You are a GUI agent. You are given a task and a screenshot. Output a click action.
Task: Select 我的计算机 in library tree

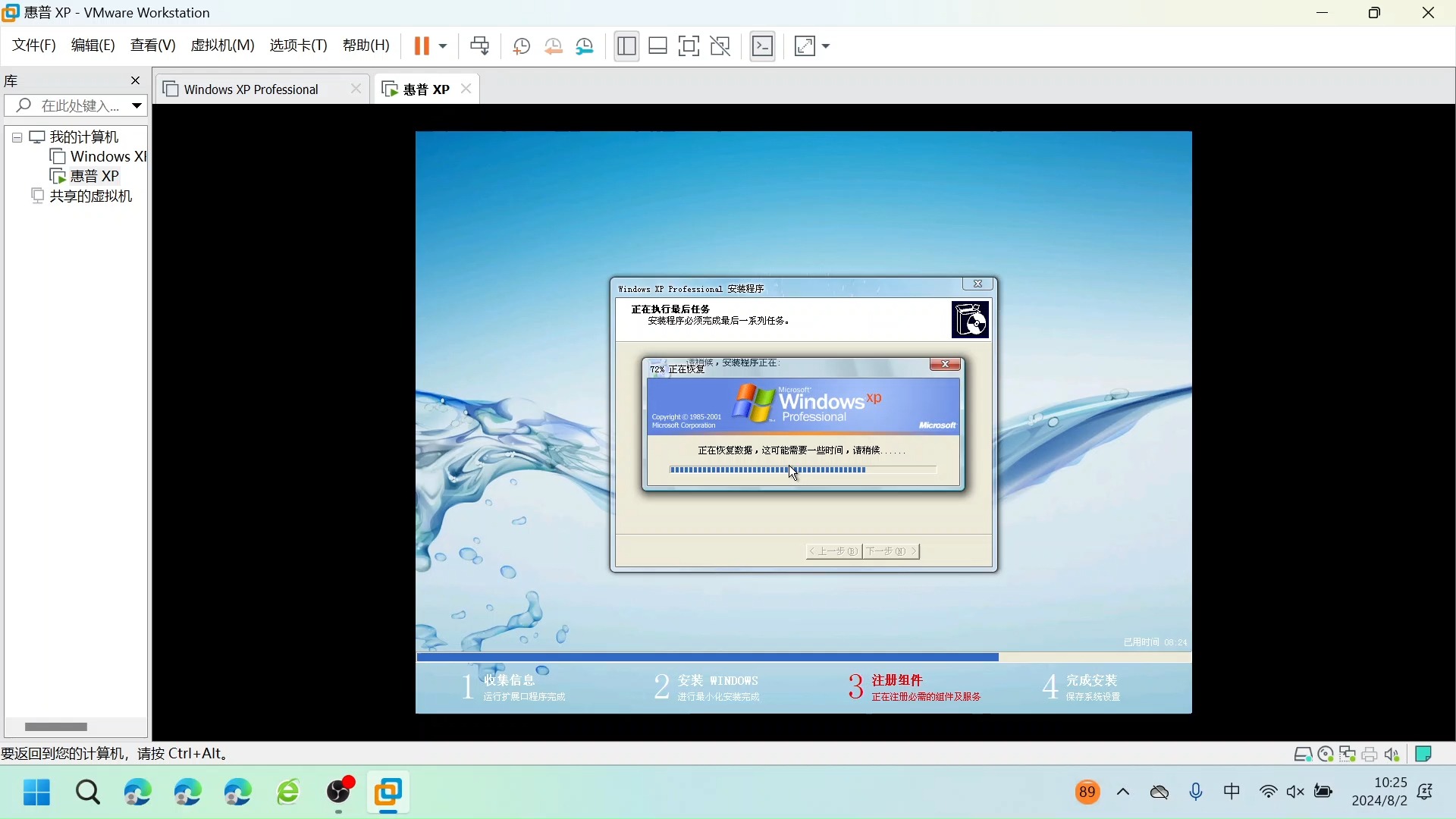click(x=84, y=137)
